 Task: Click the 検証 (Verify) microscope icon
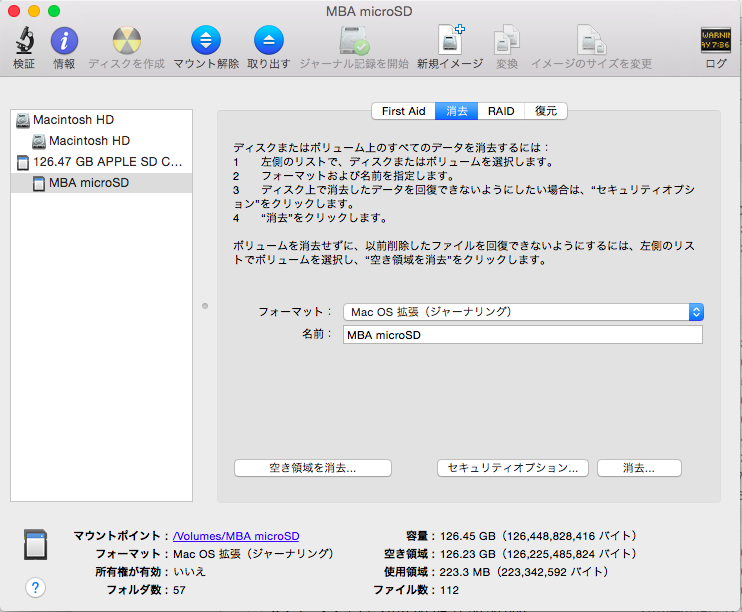(x=24, y=40)
